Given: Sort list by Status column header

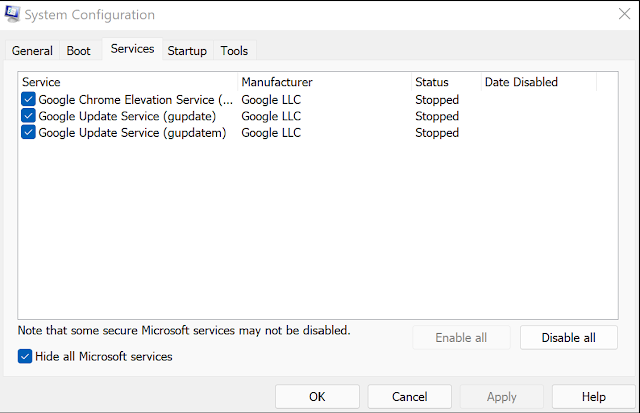Looking at the screenshot, I should click(445, 82).
